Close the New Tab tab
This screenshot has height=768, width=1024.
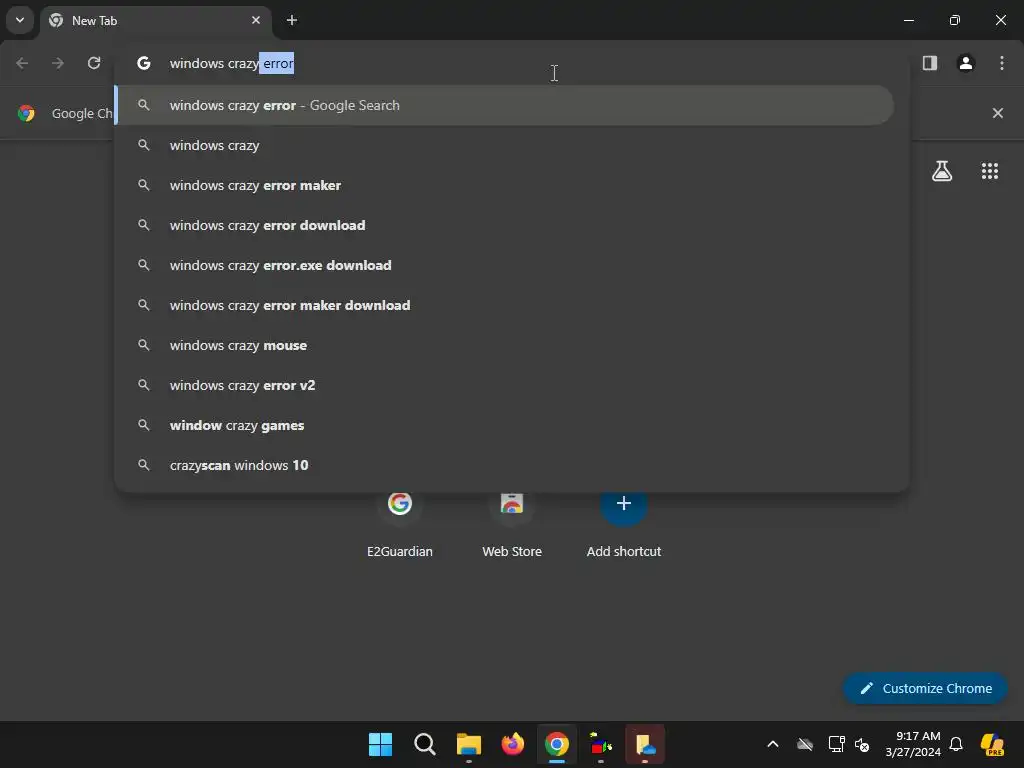point(256,20)
